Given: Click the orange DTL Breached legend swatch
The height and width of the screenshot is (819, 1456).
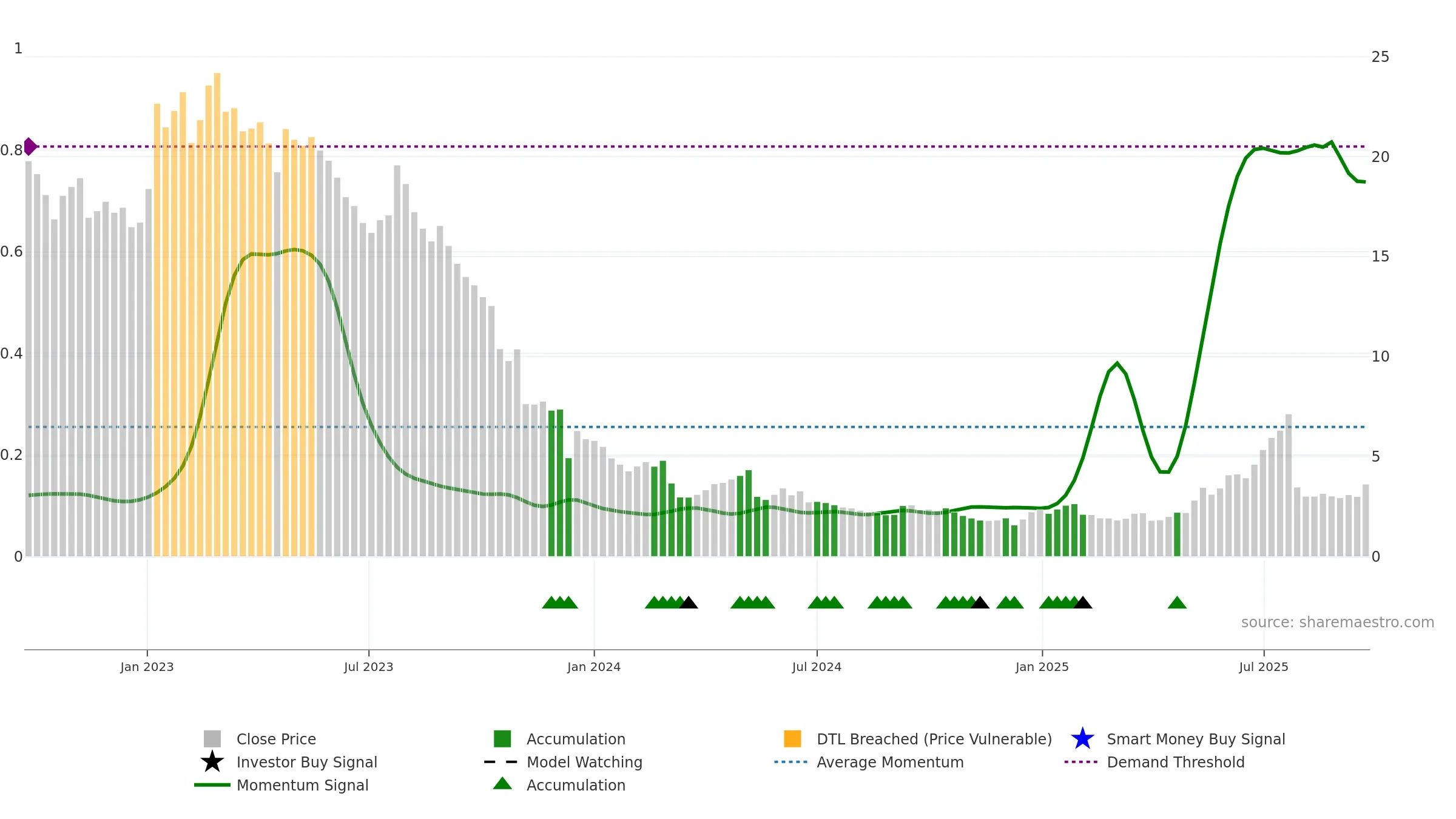Looking at the screenshot, I should point(792,739).
